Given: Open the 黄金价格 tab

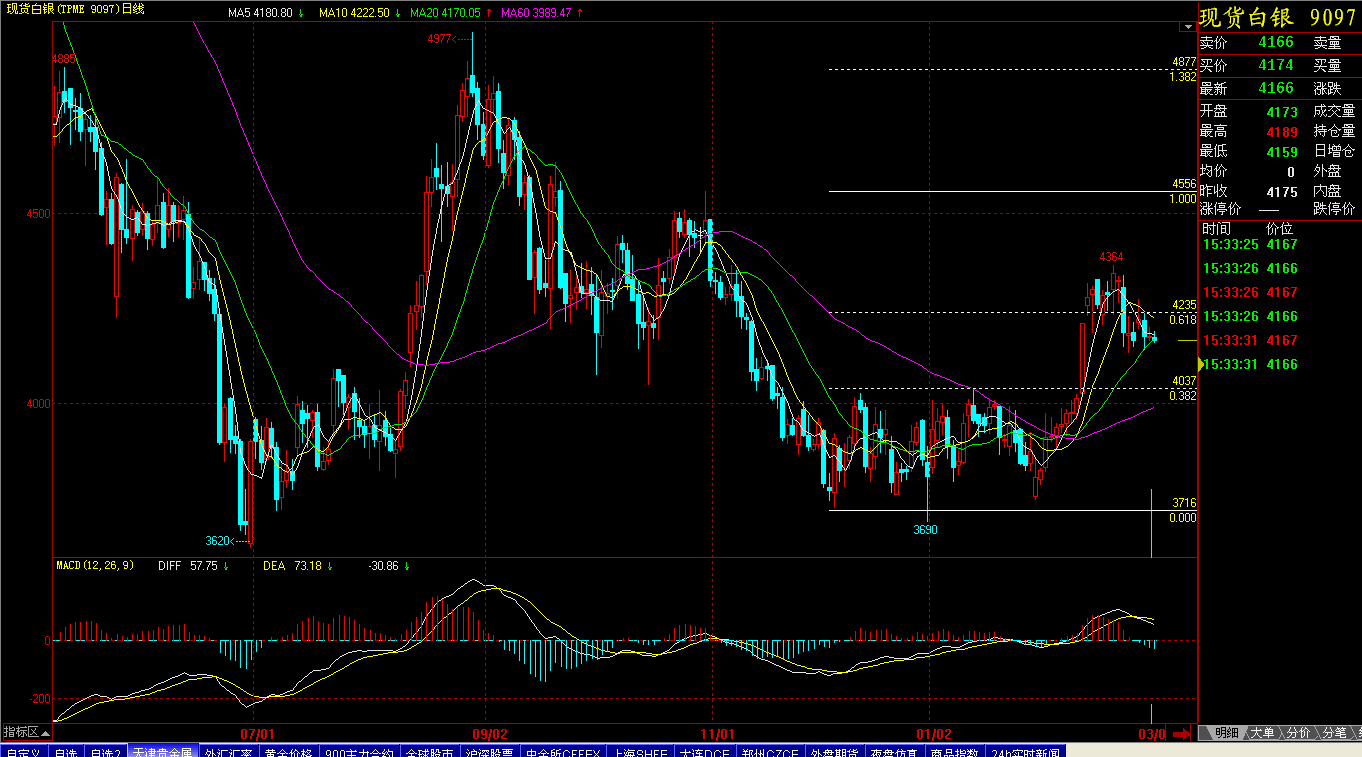Looking at the screenshot, I should [288, 751].
